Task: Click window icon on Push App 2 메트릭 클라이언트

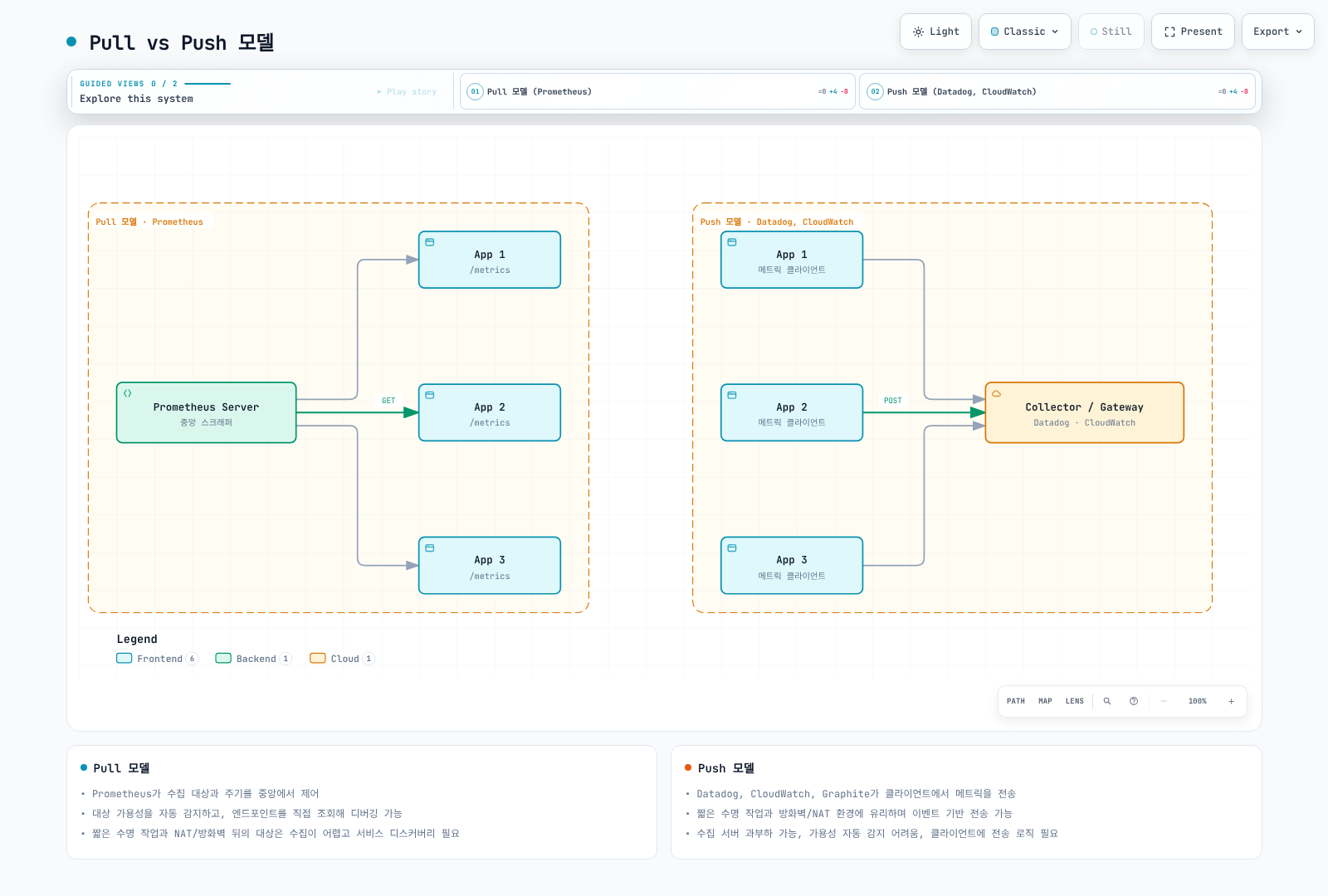Action: pyautogui.click(x=732, y=395)
